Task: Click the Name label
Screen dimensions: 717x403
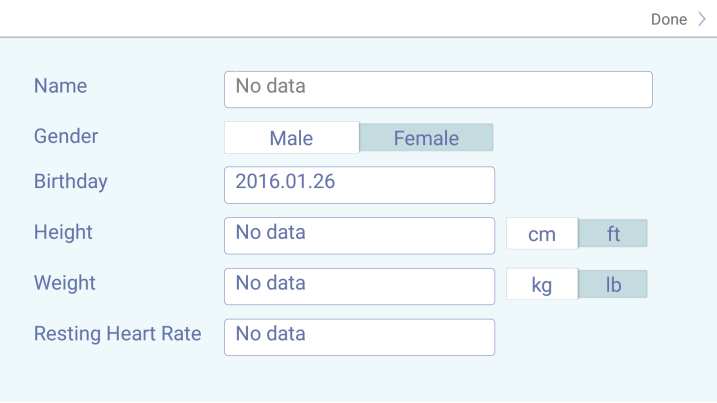Action: point(60,86)
